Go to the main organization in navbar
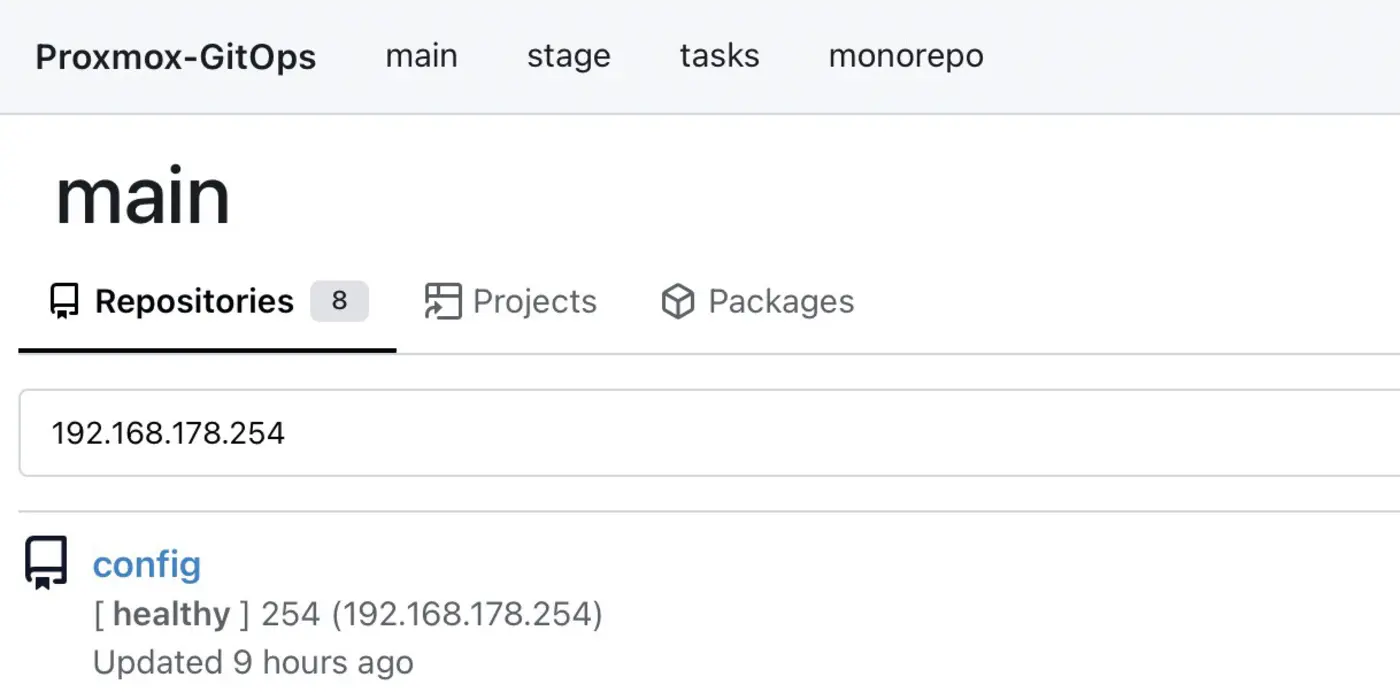This screenshot has width=1400, height=700. 421,55
